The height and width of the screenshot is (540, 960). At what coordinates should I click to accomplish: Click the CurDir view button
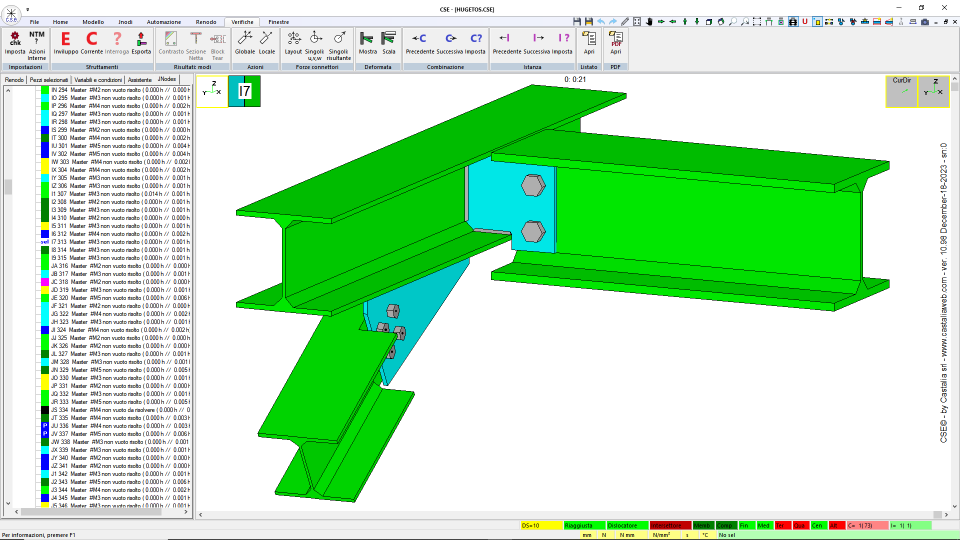pos(902,91)
